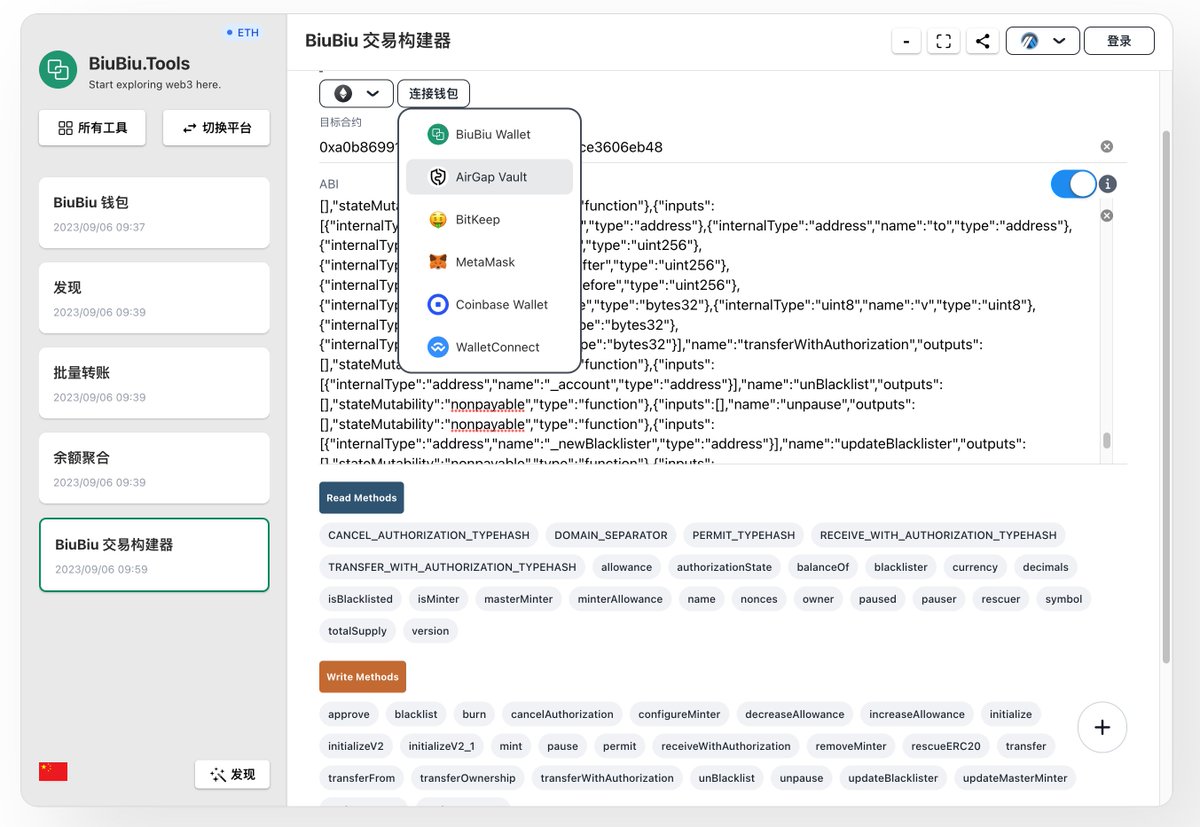Open the 余额聚合 sidebar card

(x=154, y=468)
